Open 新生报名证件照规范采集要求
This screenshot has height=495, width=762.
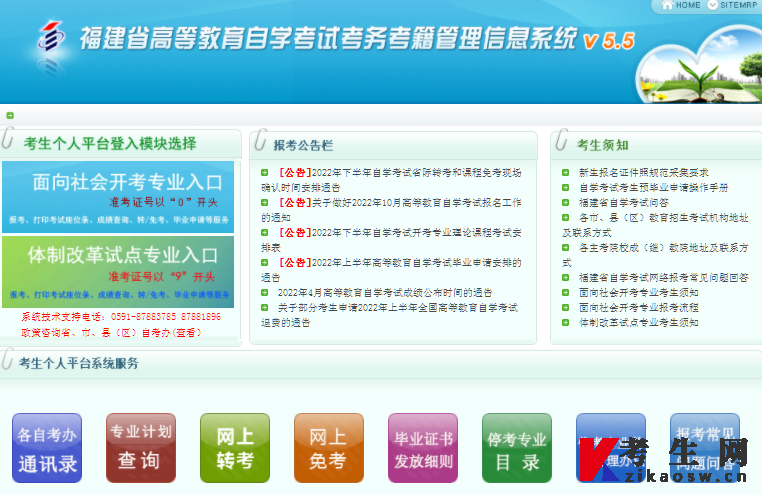tap(643, 172)
